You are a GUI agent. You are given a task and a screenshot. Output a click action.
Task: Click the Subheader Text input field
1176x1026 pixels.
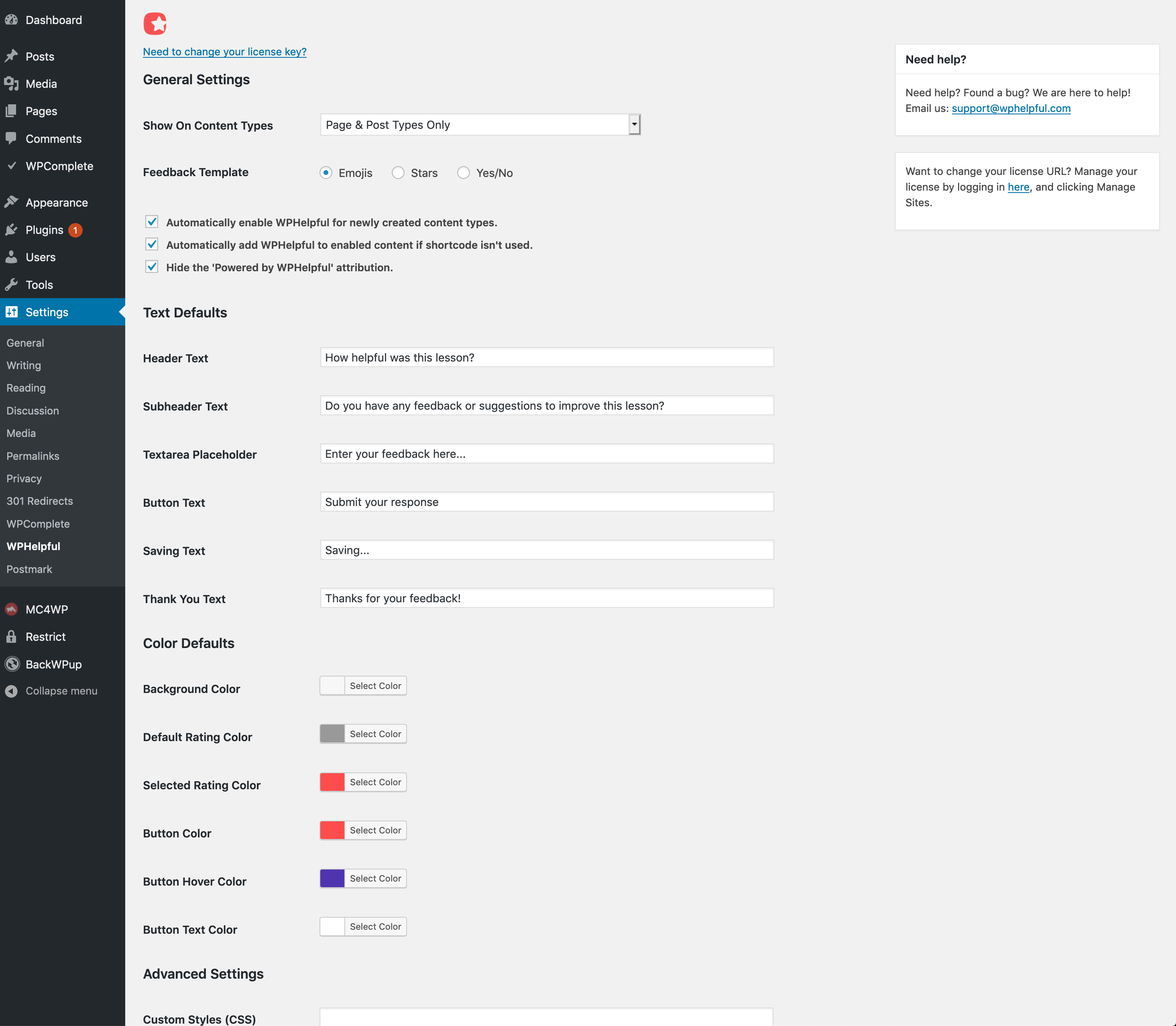[547, 405]
